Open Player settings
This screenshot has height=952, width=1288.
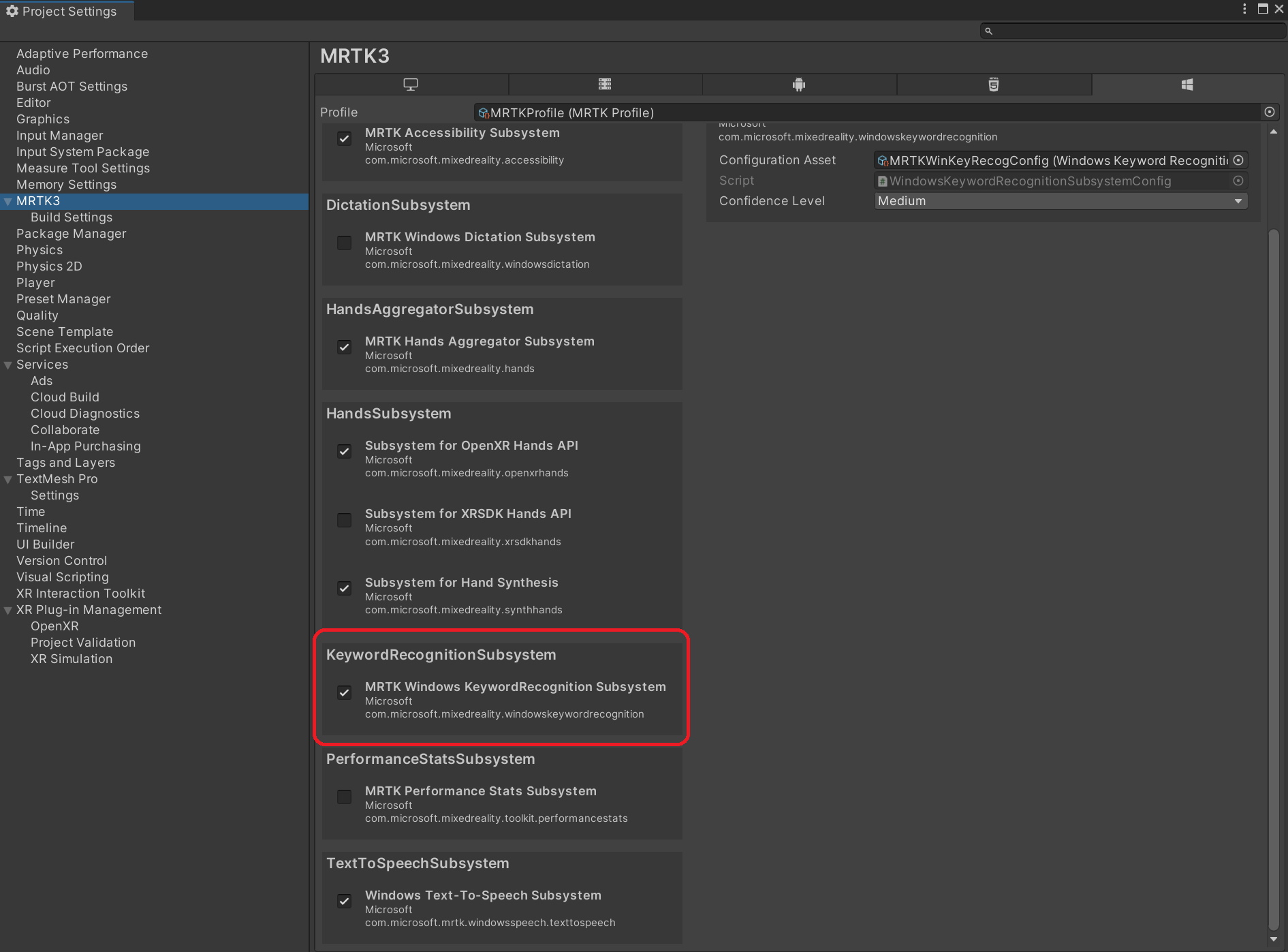coord(35,283)
